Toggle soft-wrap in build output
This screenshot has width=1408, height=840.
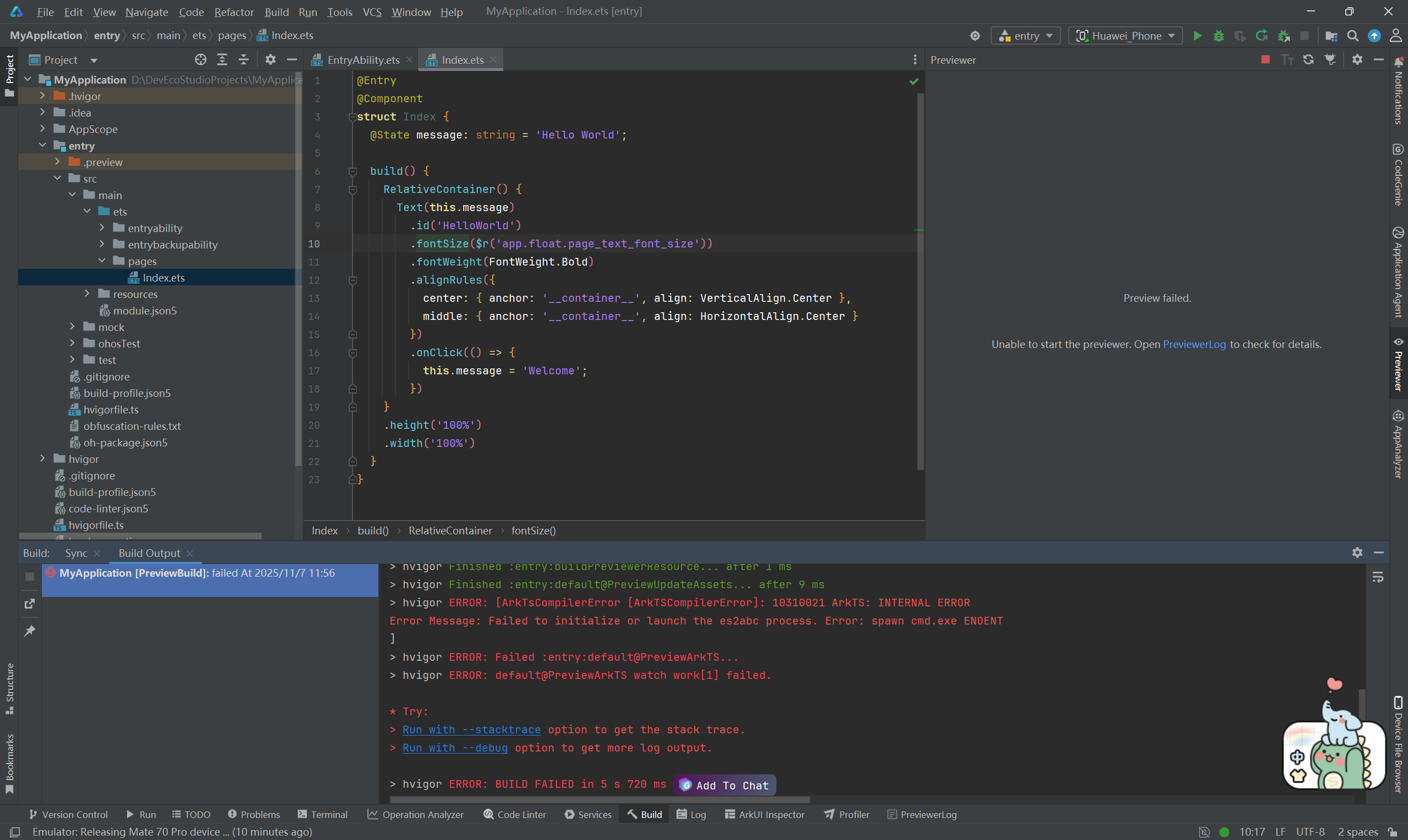(1377, 577)
